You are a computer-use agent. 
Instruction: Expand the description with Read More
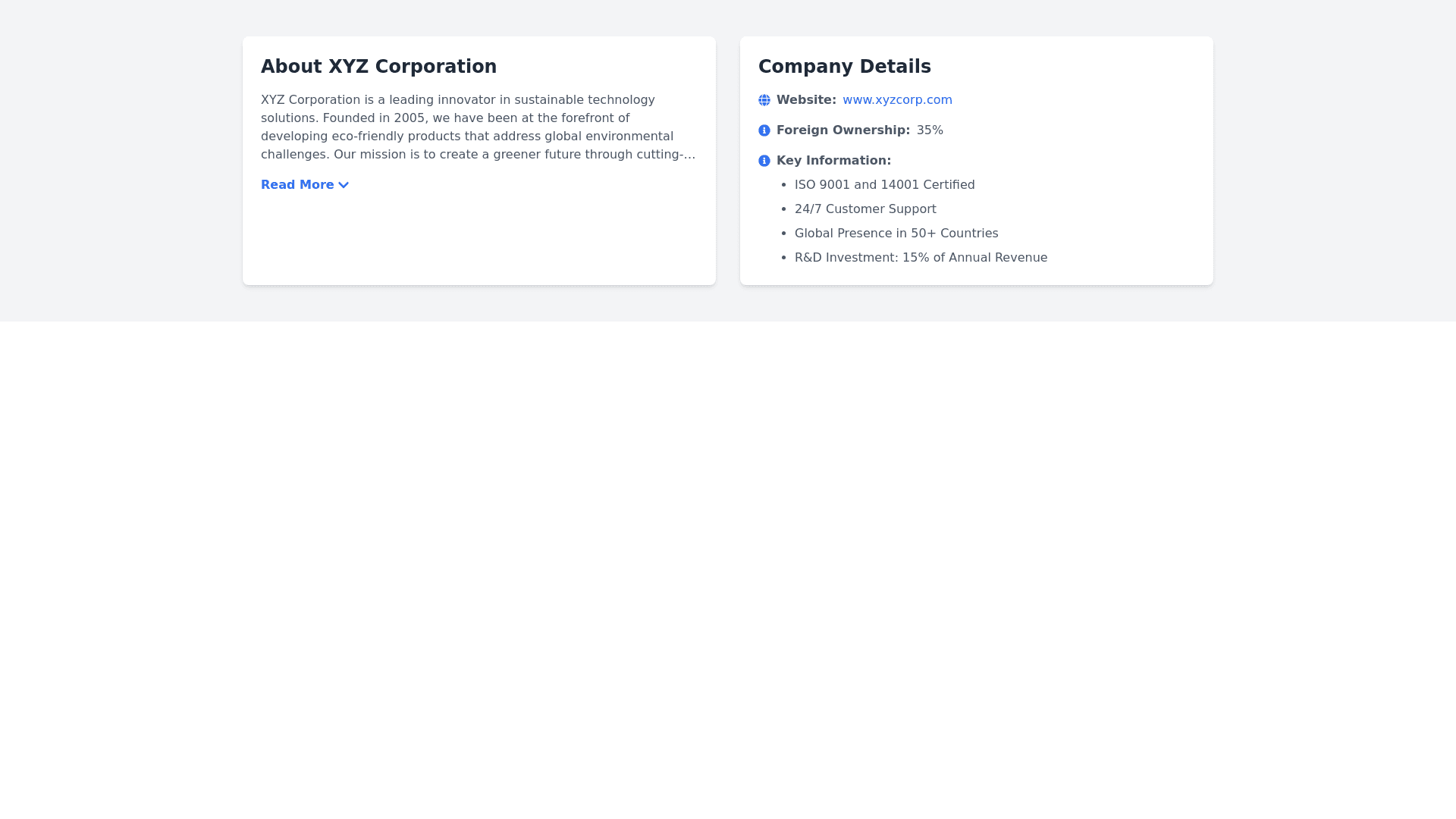point(297,185)
